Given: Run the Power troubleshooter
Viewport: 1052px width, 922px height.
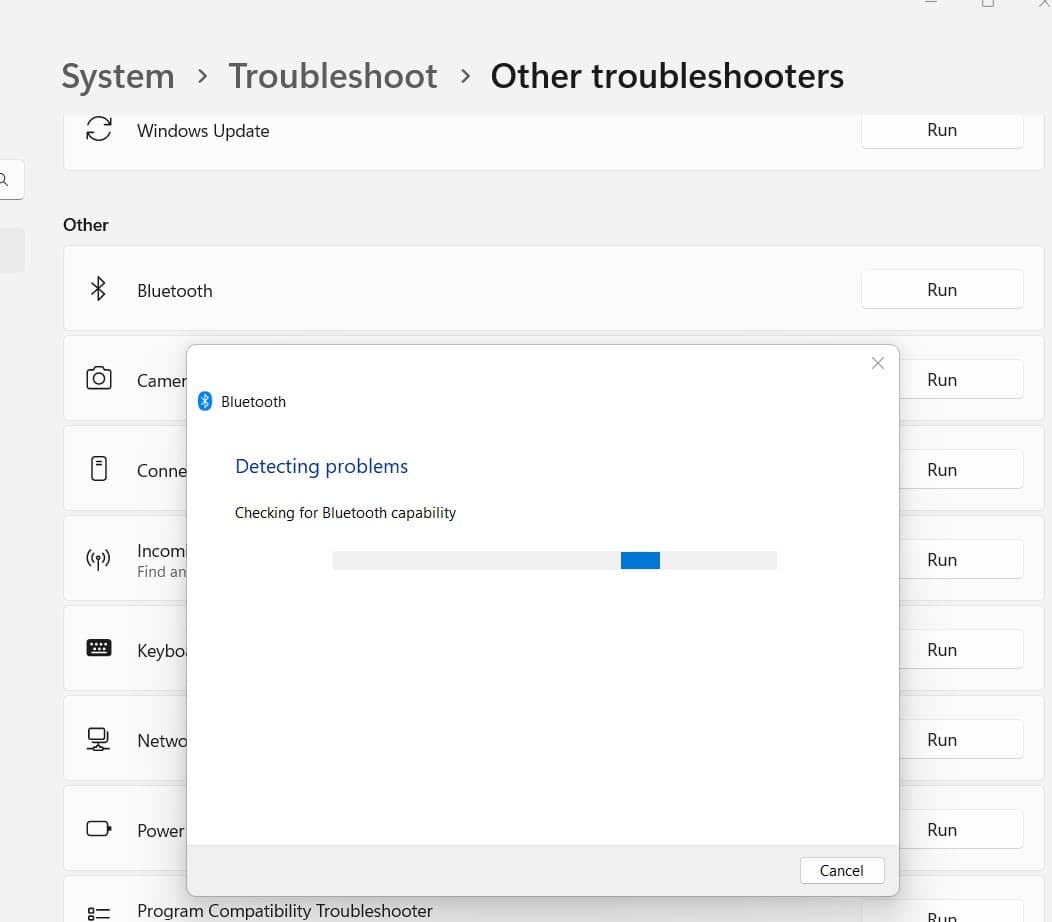Looking at the screenshot, I should [x=961, y=829].
